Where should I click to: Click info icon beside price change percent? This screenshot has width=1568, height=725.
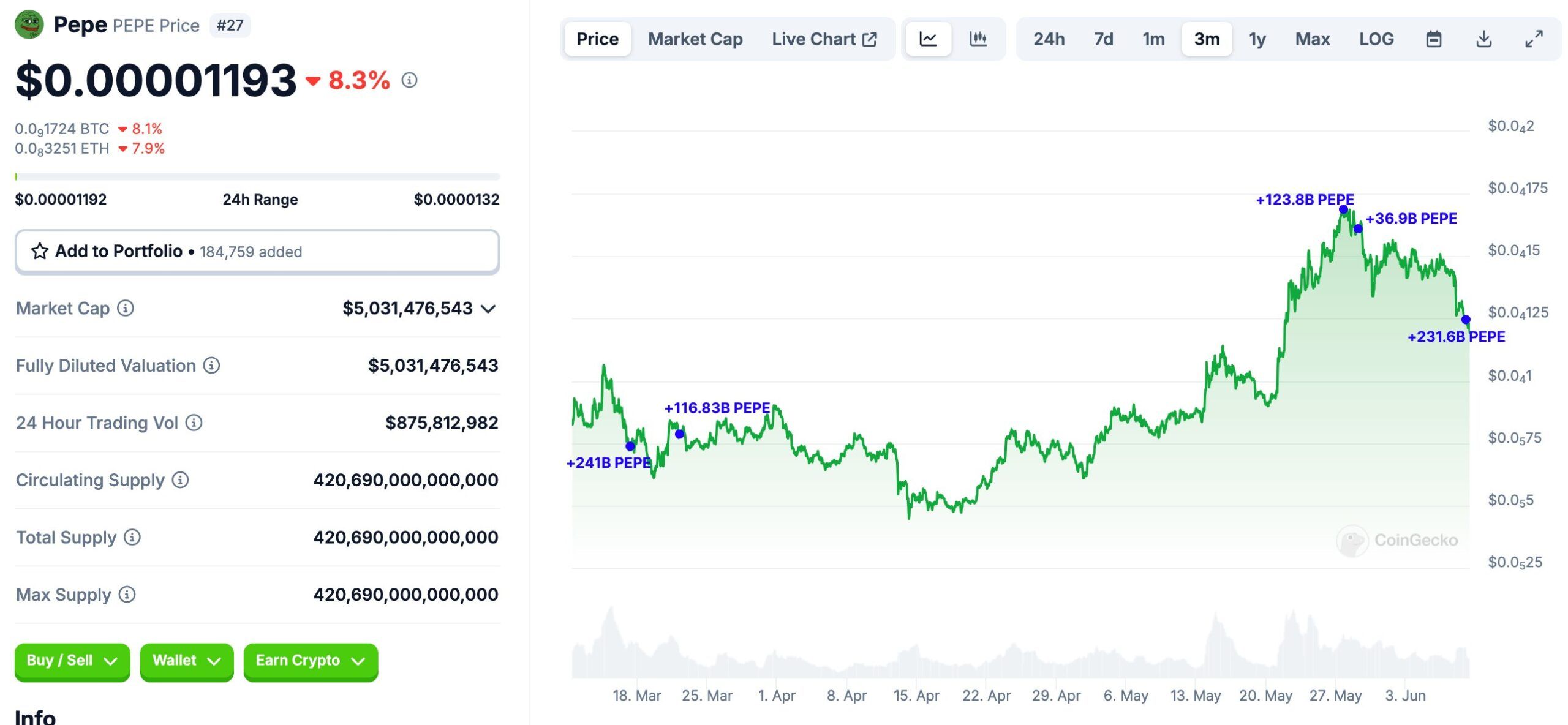(x=409, y=80)
